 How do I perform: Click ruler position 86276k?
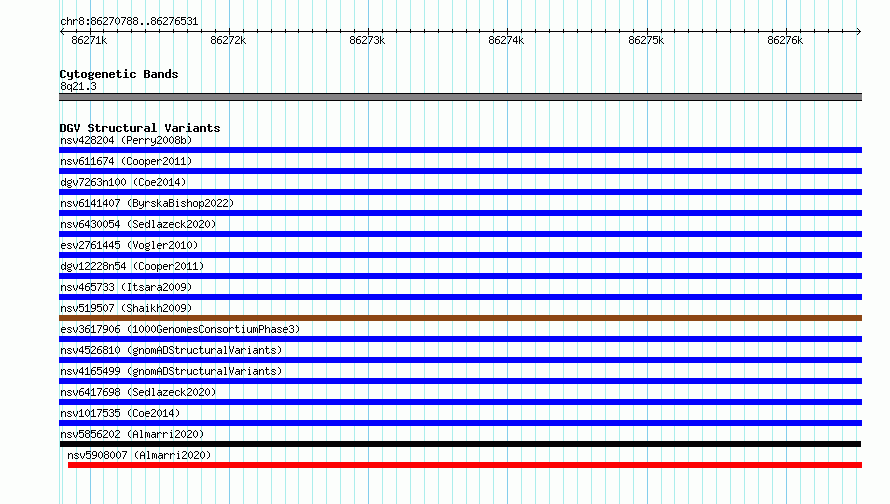pos(785,40)
